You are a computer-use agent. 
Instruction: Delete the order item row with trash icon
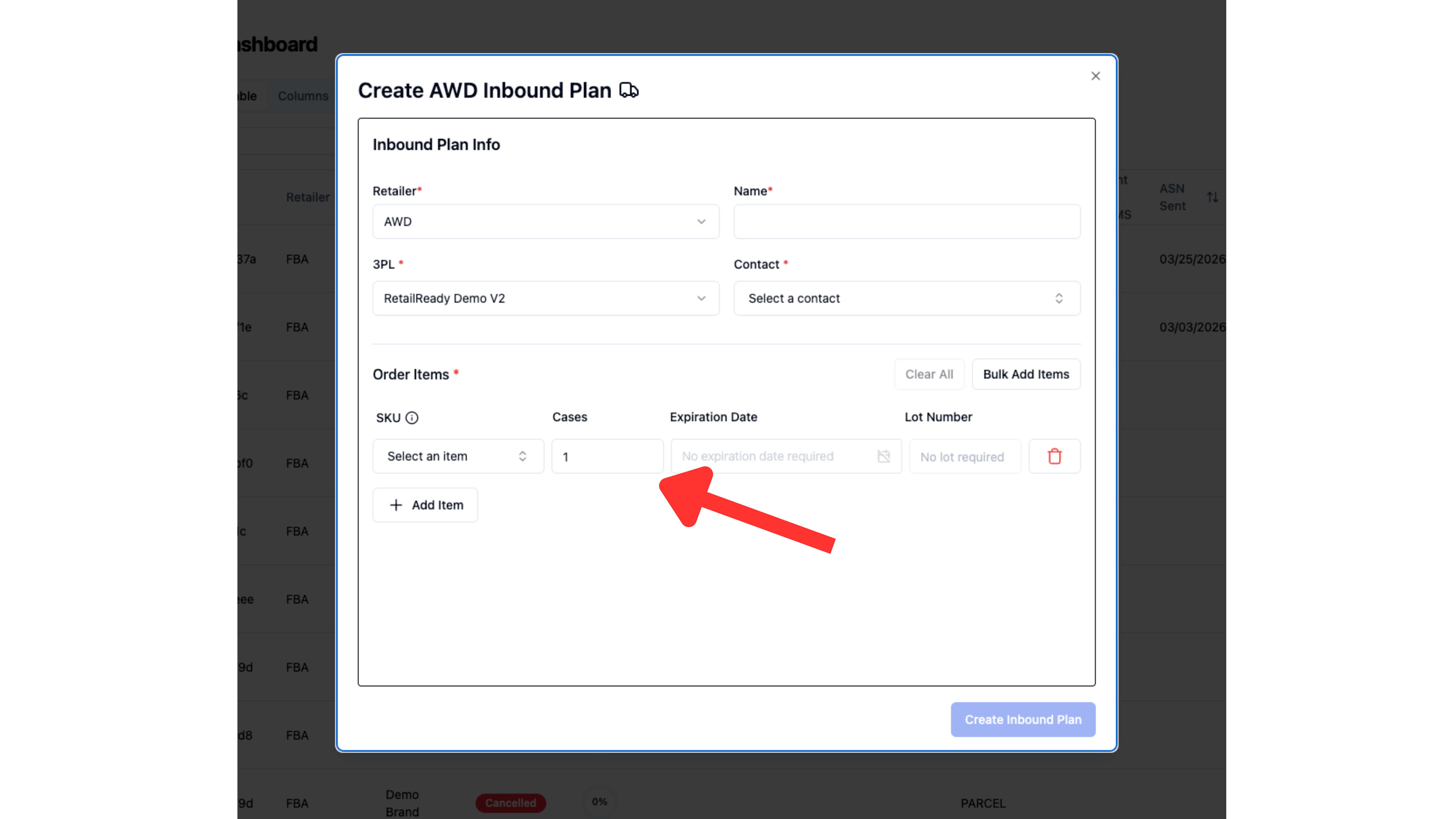(1054, 456)
